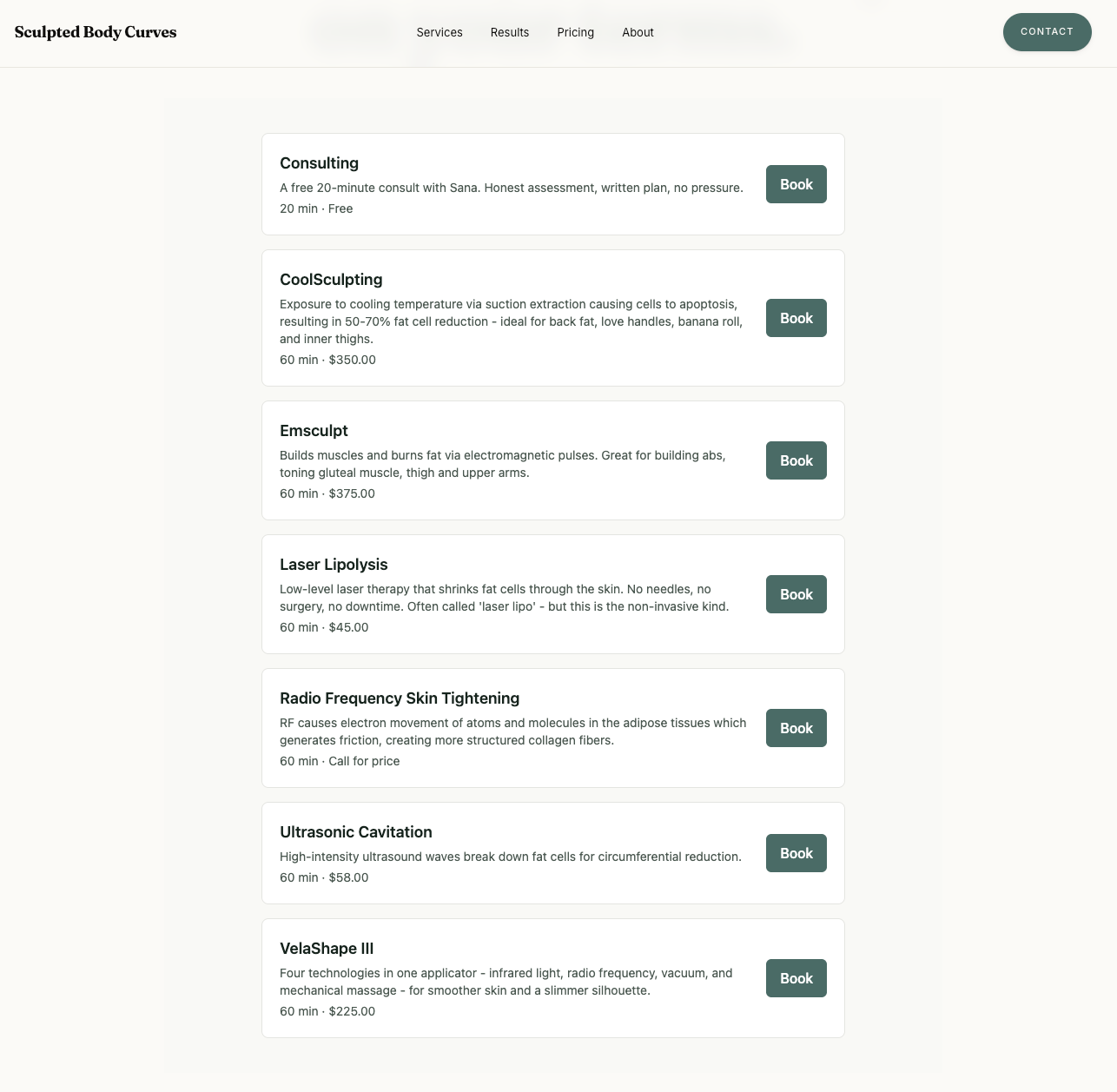Viewport: 1117px width, 1092px height.
Task: Select the Ultrasonic Cavitation heading
Action: (356, 832)
